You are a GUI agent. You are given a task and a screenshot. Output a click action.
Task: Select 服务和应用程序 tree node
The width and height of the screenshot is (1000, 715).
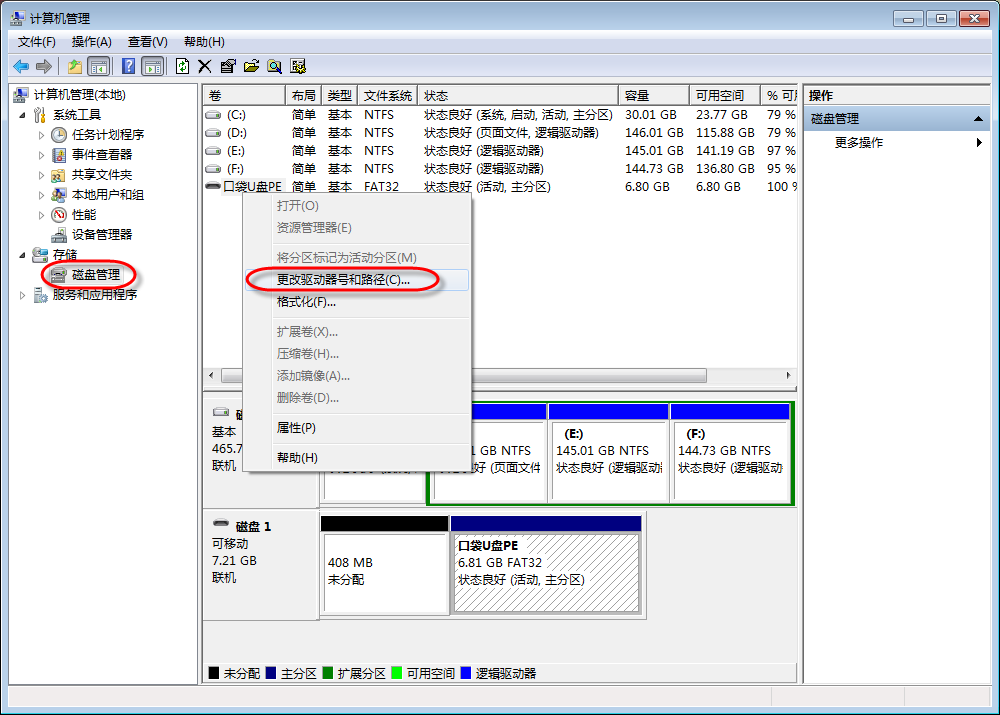[x=94, y=295]
